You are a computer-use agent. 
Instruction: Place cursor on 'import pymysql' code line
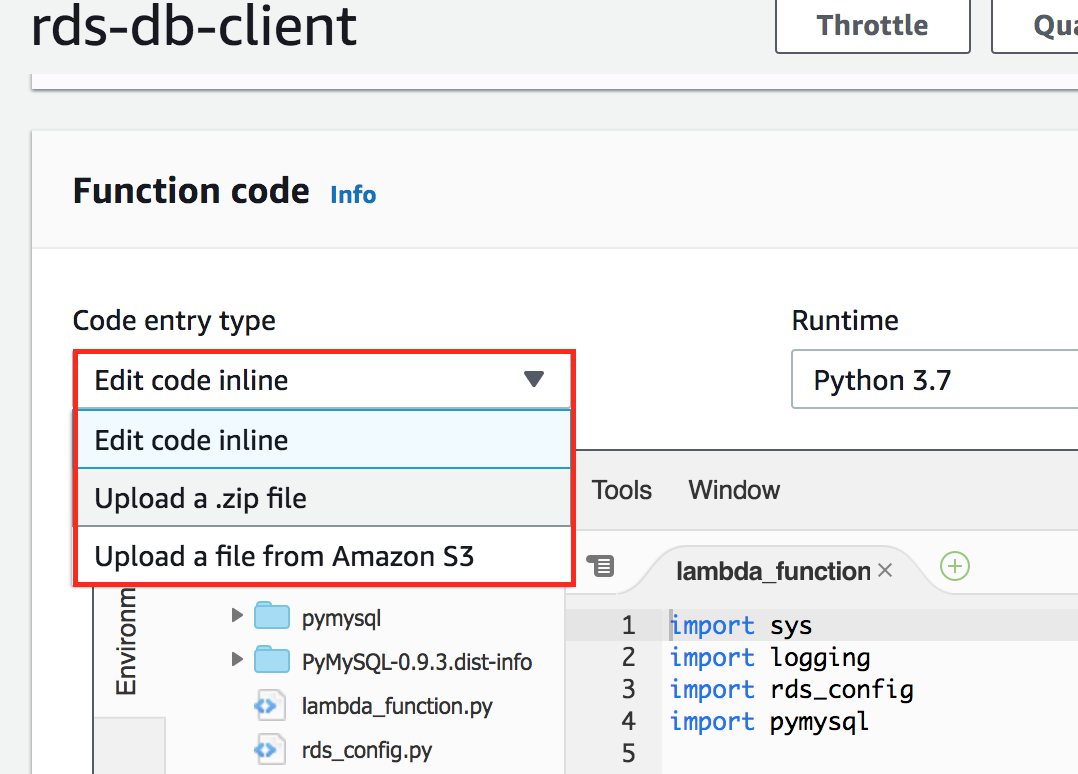click(769, 722)
